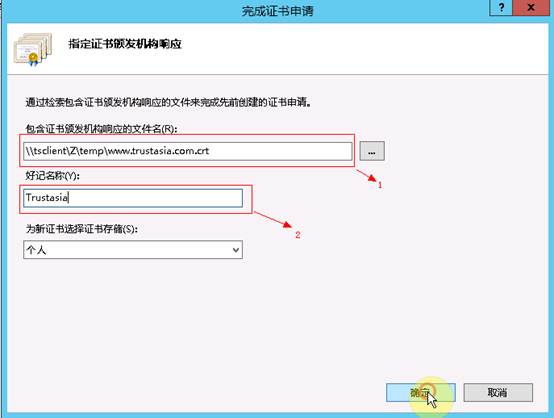Click the red arrow pointing to number 1
The height and width of the screenshot is (418, 554).
point(366,176)
